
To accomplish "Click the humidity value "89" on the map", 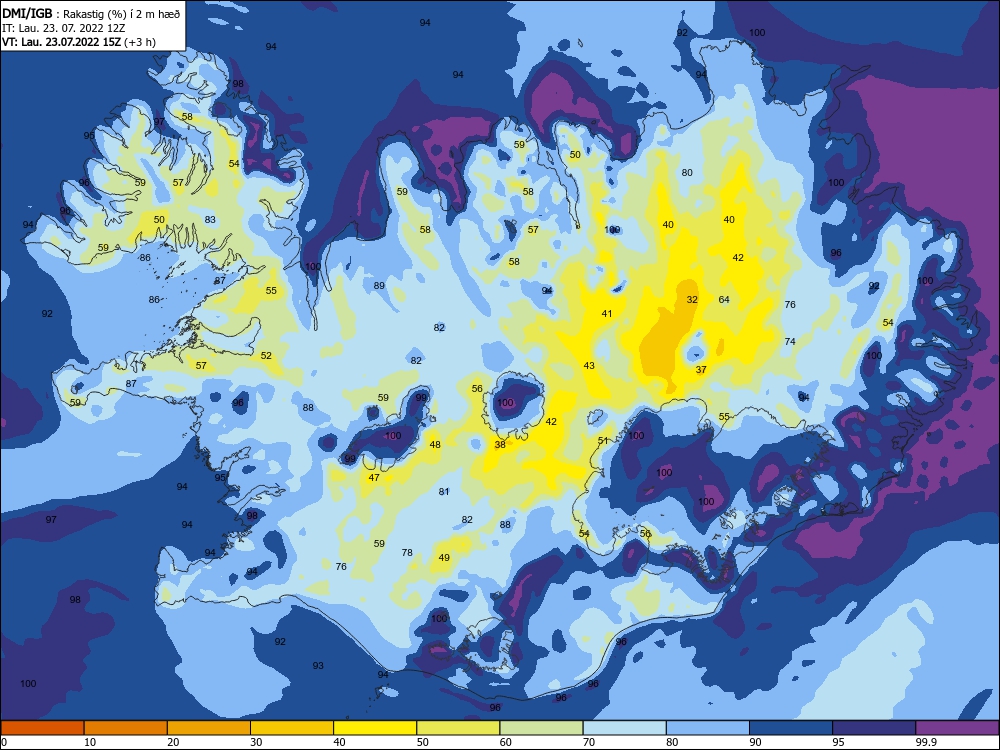I will point(379,285).
